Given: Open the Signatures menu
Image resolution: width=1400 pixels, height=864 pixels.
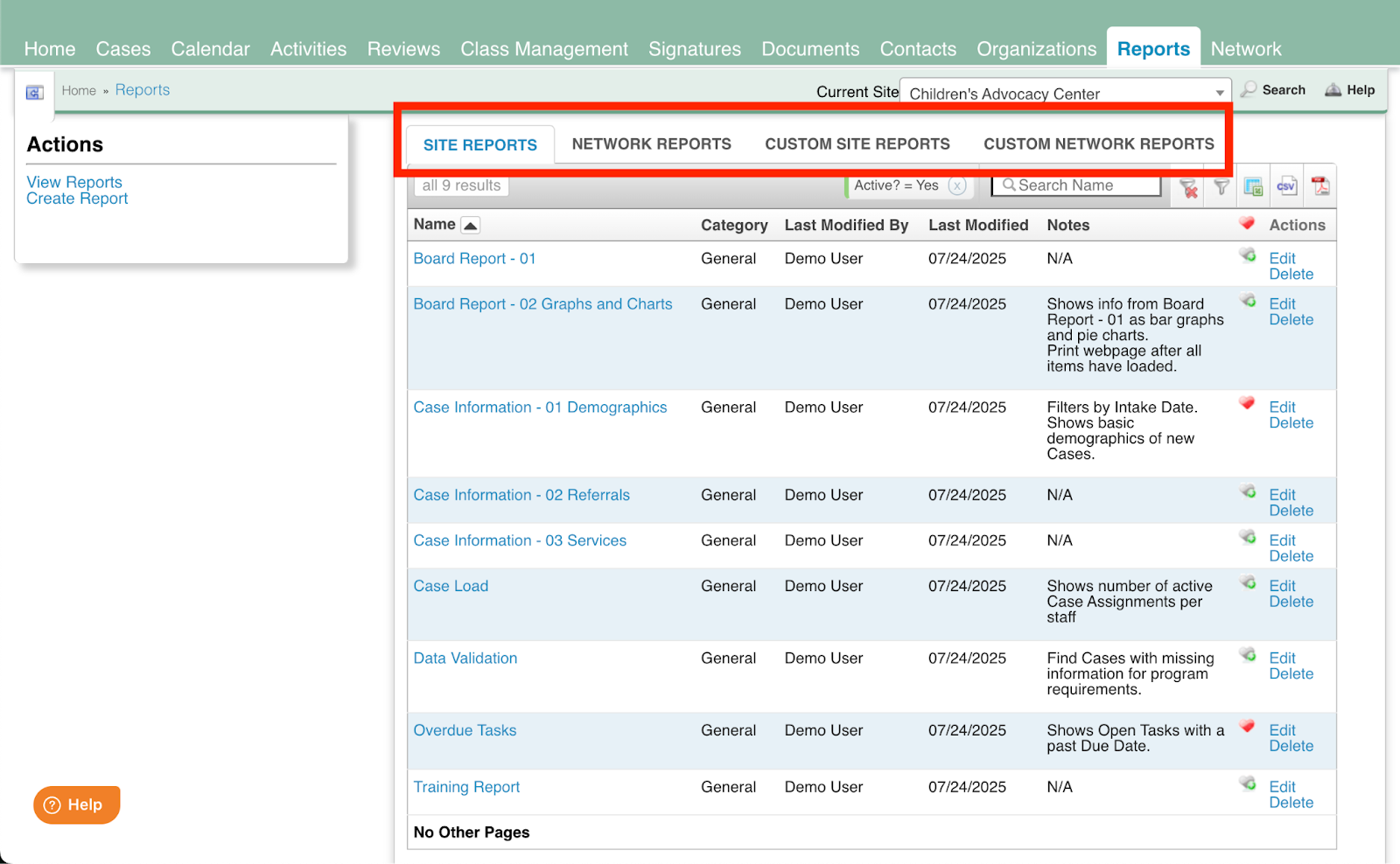Looking at the screenshot, I should pyautogui.click(x=695, y=49).
